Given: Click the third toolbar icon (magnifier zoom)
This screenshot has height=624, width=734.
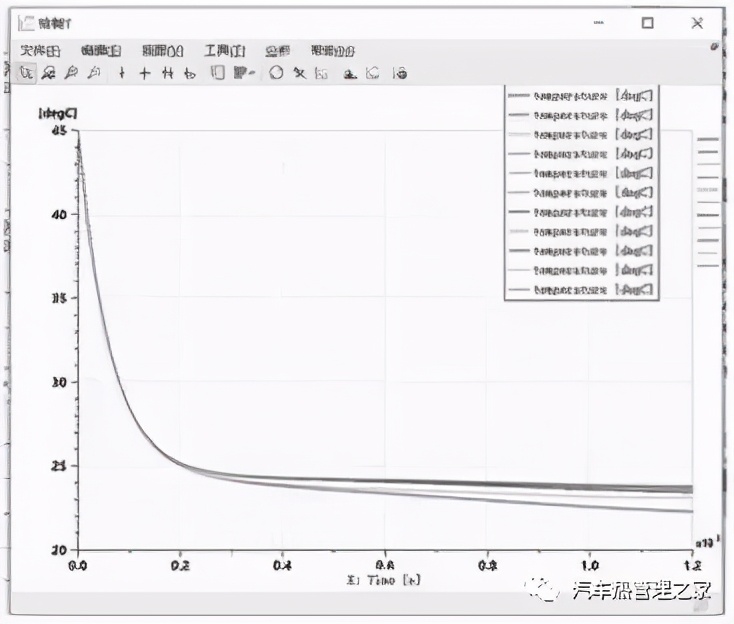Looking at the screenshot, I should click(x=71, y=73).
